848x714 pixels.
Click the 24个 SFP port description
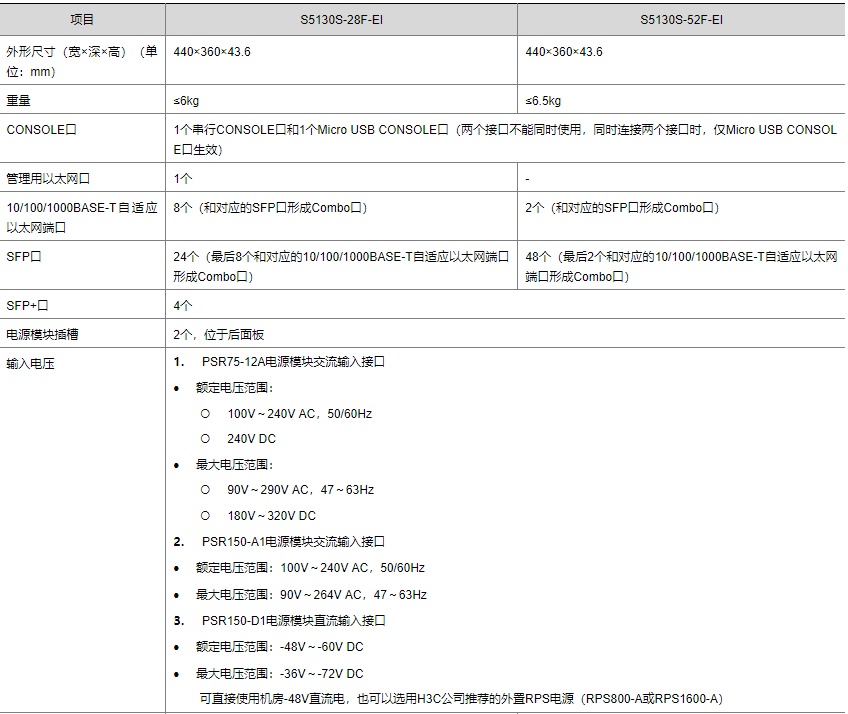click(x=341, y=266)
